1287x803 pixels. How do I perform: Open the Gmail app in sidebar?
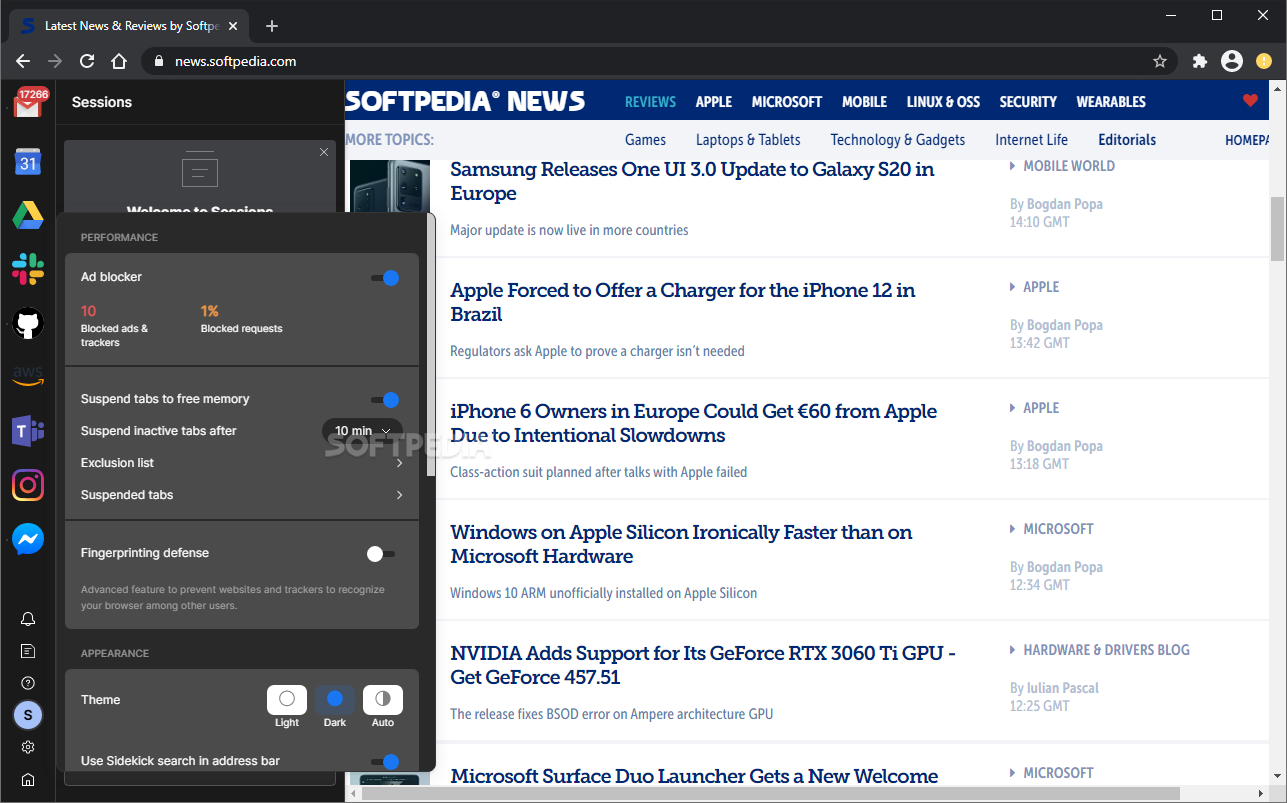pos(28,102)
